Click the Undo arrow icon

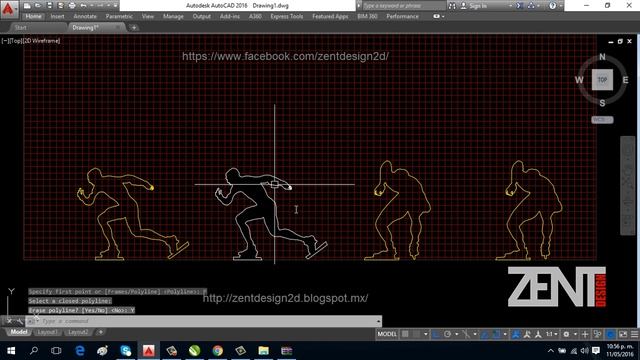click(83, 6)
